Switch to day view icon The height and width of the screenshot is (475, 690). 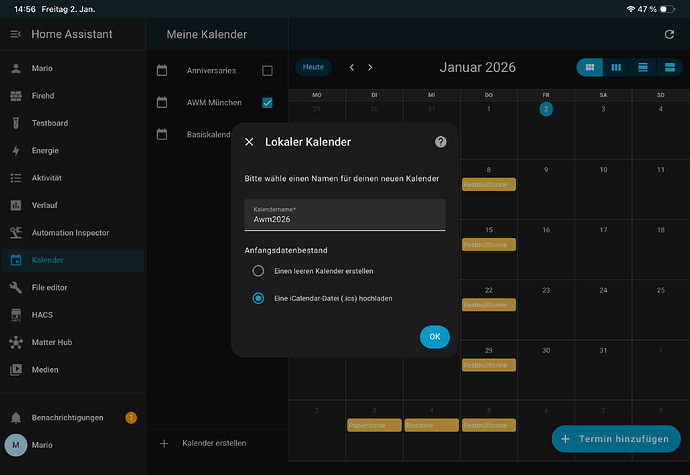(x=643, y=67)
